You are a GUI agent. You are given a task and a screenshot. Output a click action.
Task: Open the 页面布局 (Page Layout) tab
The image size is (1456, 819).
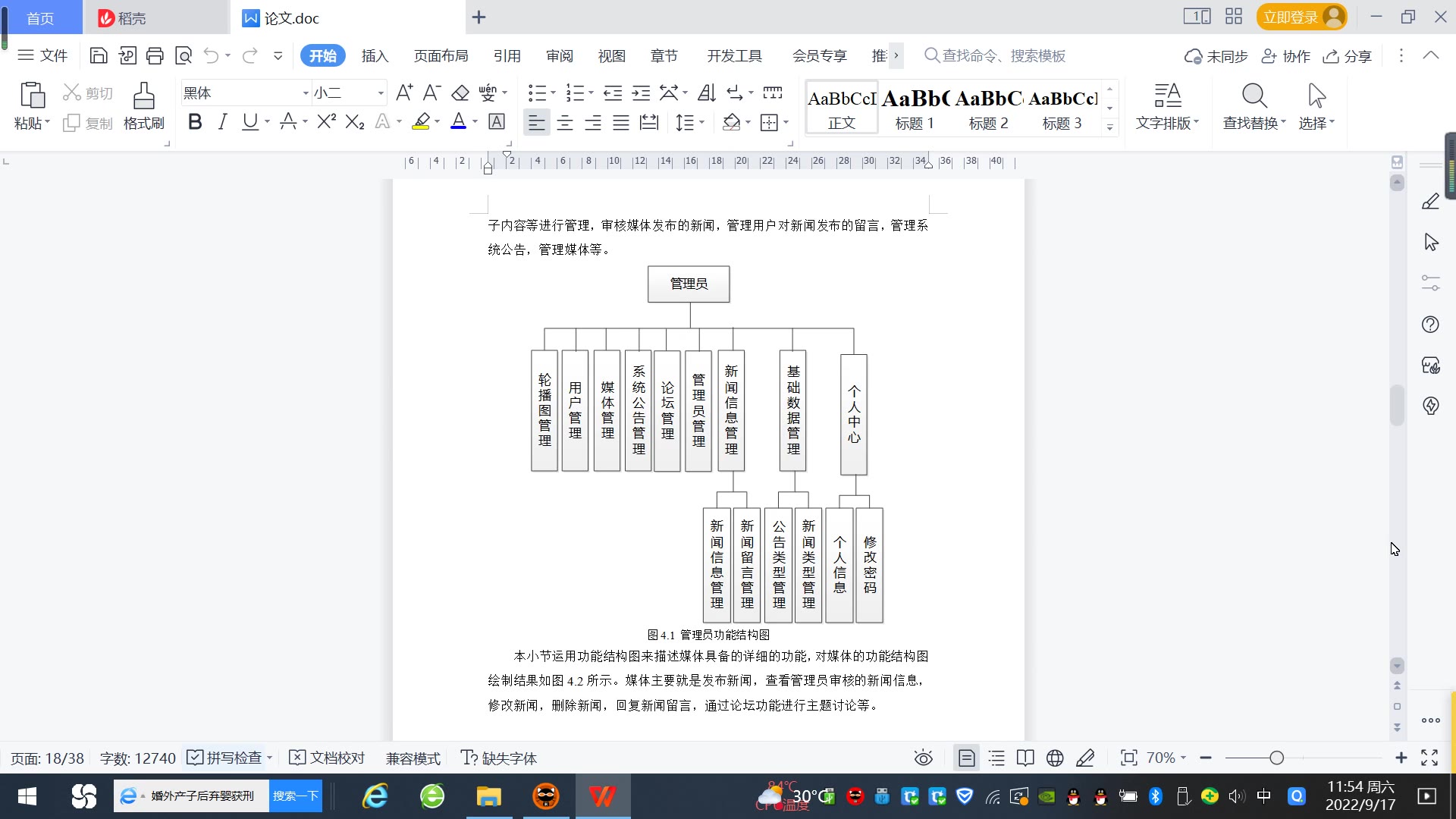pyautogui.click(x=441, y=56)
